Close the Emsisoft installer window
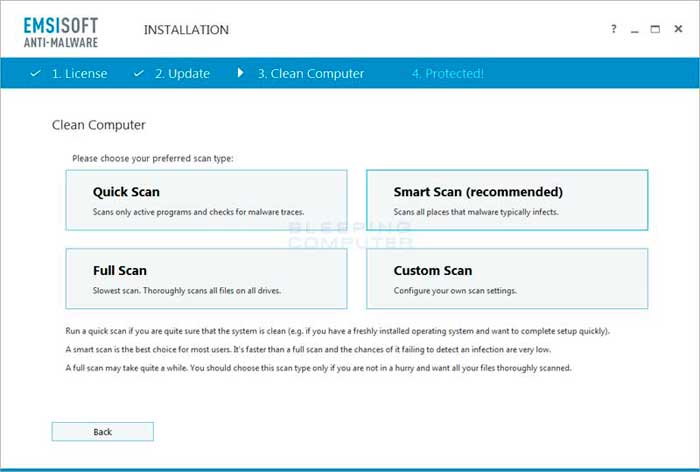This screenshot has height=472, width=700. click(678, 29)
